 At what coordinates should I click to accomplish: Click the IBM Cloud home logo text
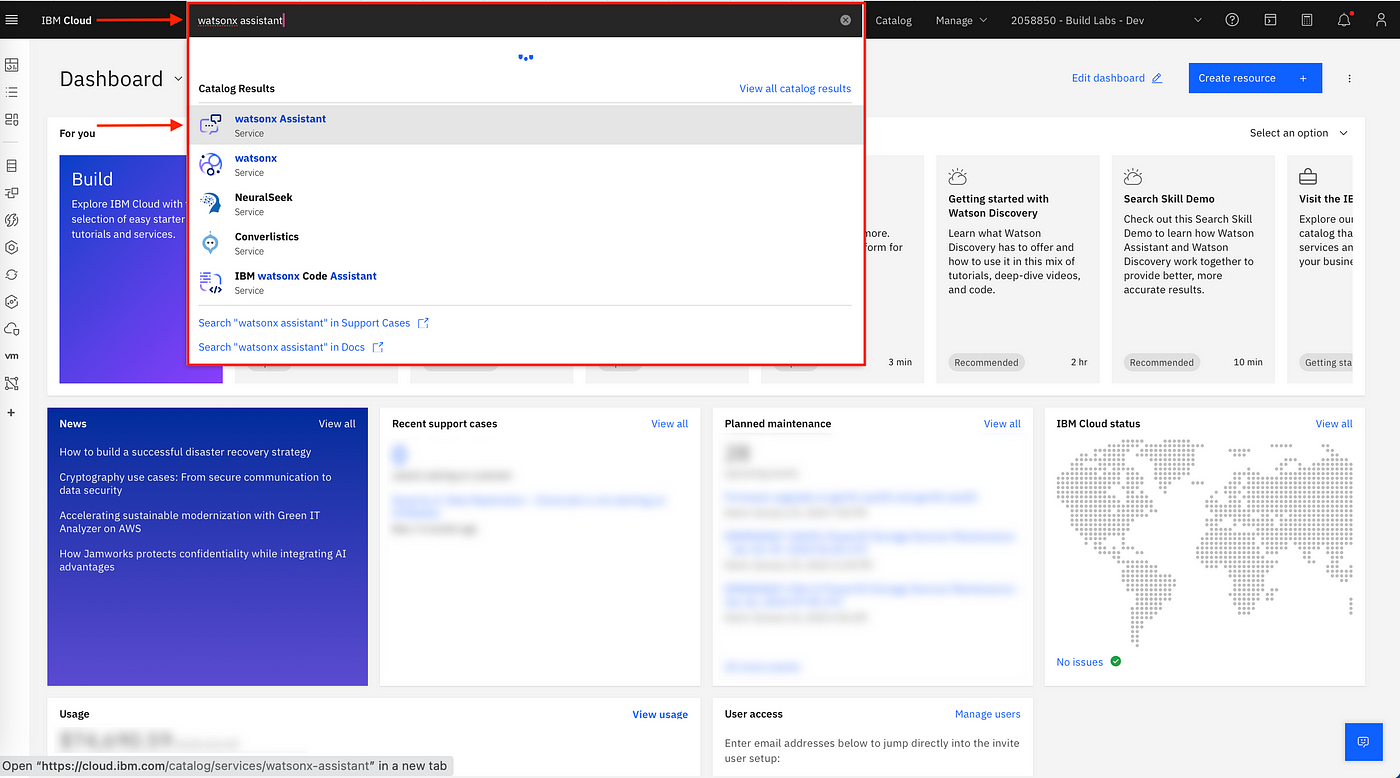click(x=66, y=20)
